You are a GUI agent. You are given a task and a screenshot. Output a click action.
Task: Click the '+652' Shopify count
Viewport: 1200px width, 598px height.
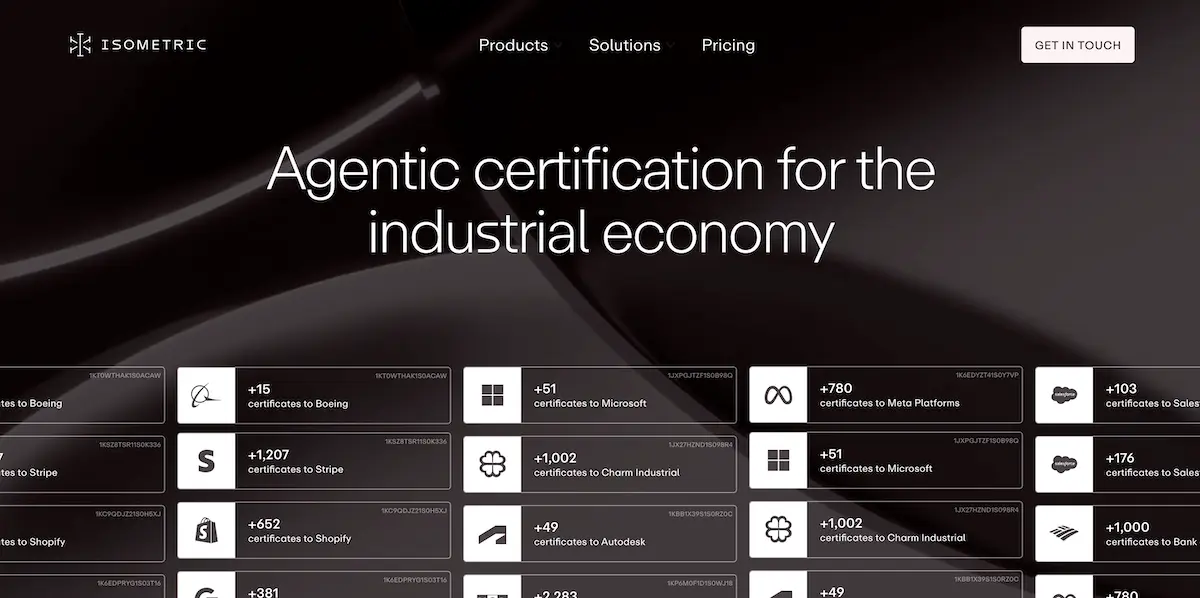pos(264,523)
